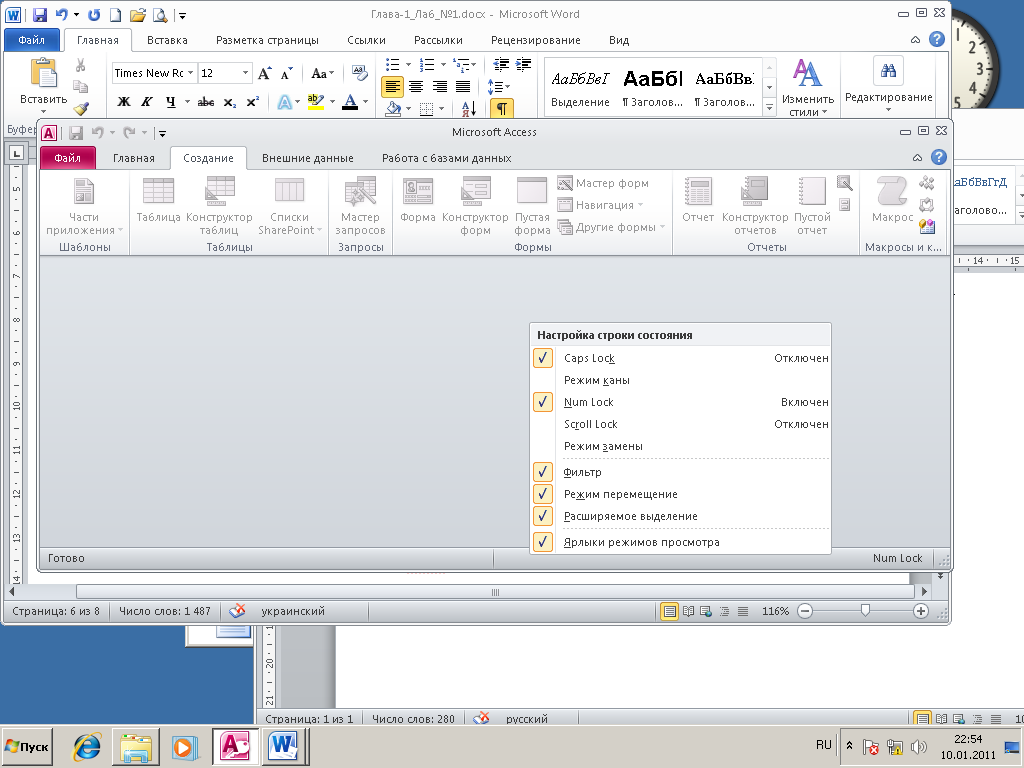1024x768 pixels.
Task: Apply superscript x² formatting in Word
Action: [253, 102]
